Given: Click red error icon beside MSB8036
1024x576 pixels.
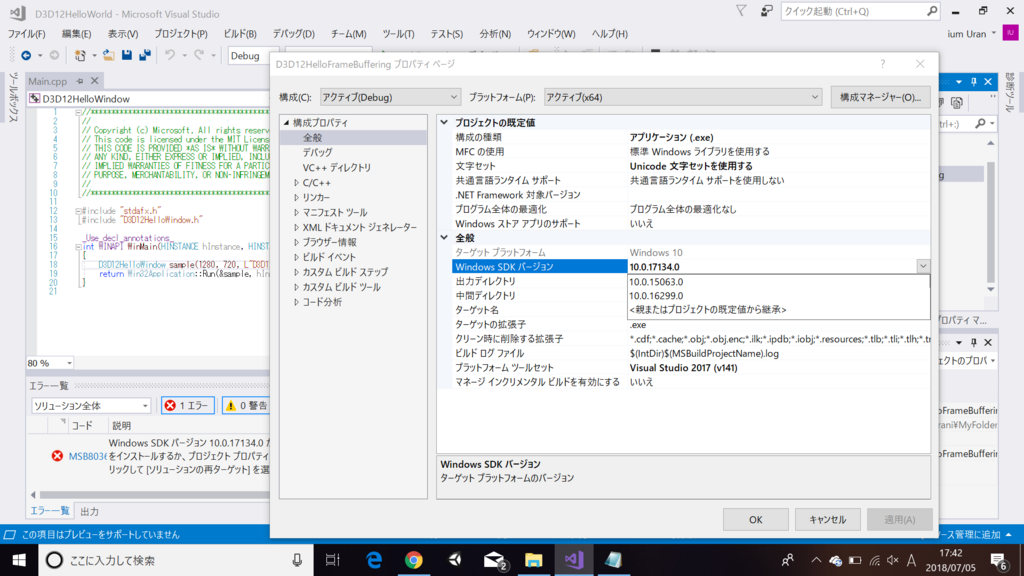Looking at the screenshot, I should pos(57,456).
